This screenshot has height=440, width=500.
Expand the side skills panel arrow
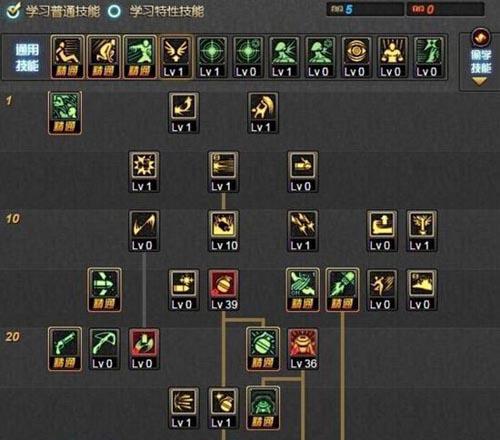pos(480,81)
